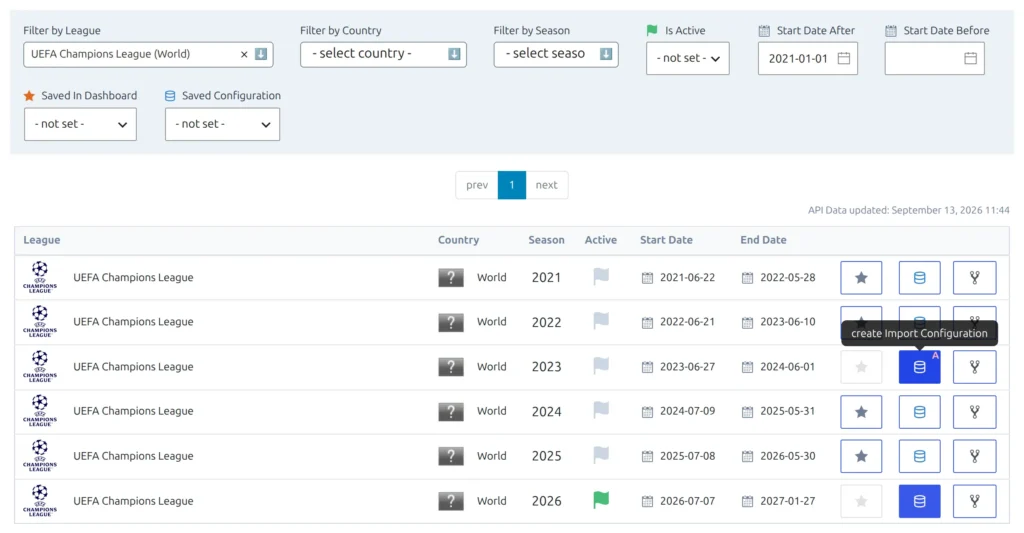Click the Active column header
Screen dimensions: 1024x533
[601, 240]
